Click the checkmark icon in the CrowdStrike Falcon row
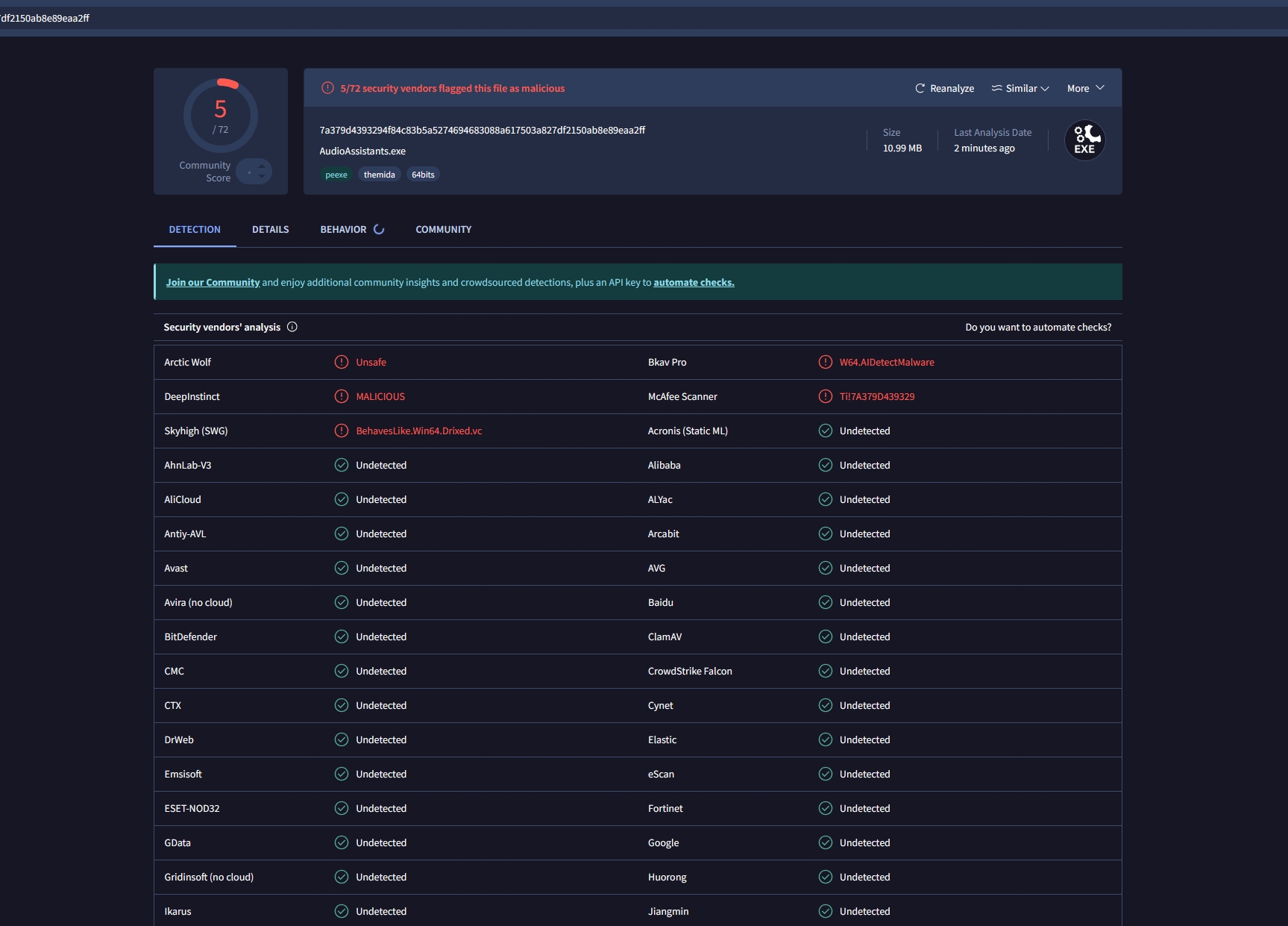This screenshot has height=926, width=1288. pyautogui.click(x=825, y=671)
